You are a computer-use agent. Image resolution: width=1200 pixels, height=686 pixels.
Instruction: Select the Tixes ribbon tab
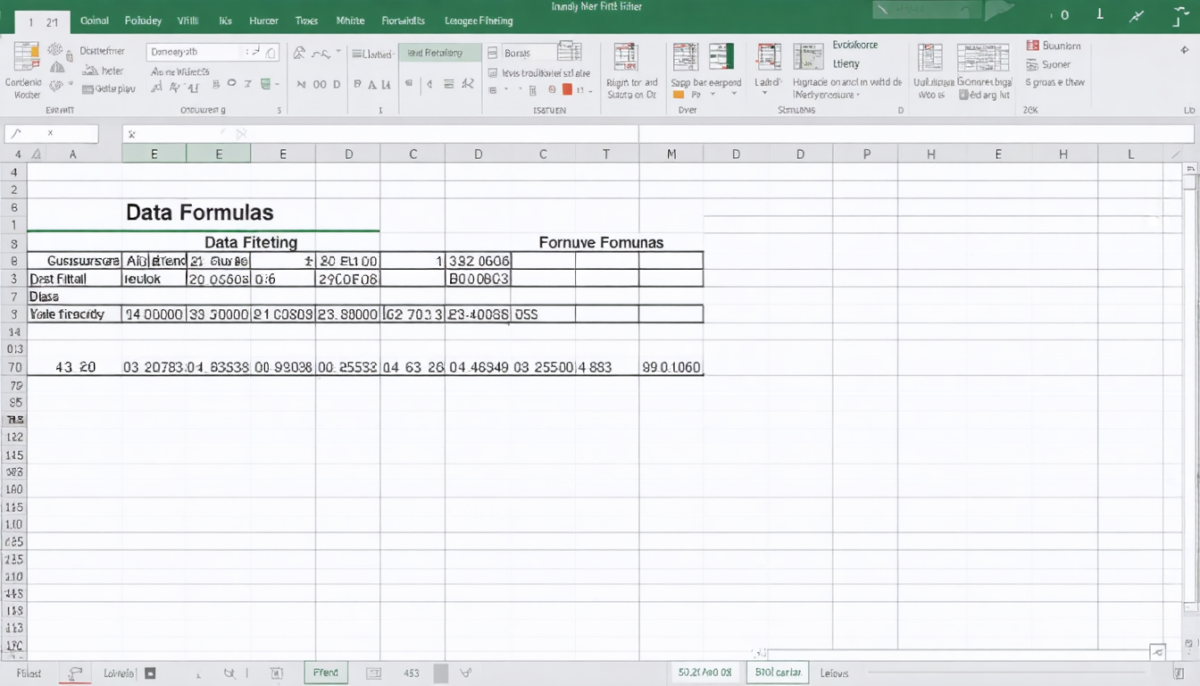307,20
